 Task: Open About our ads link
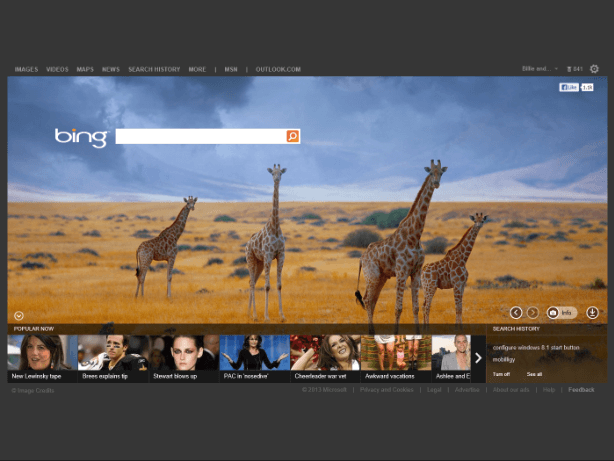[x=511, y=390]
